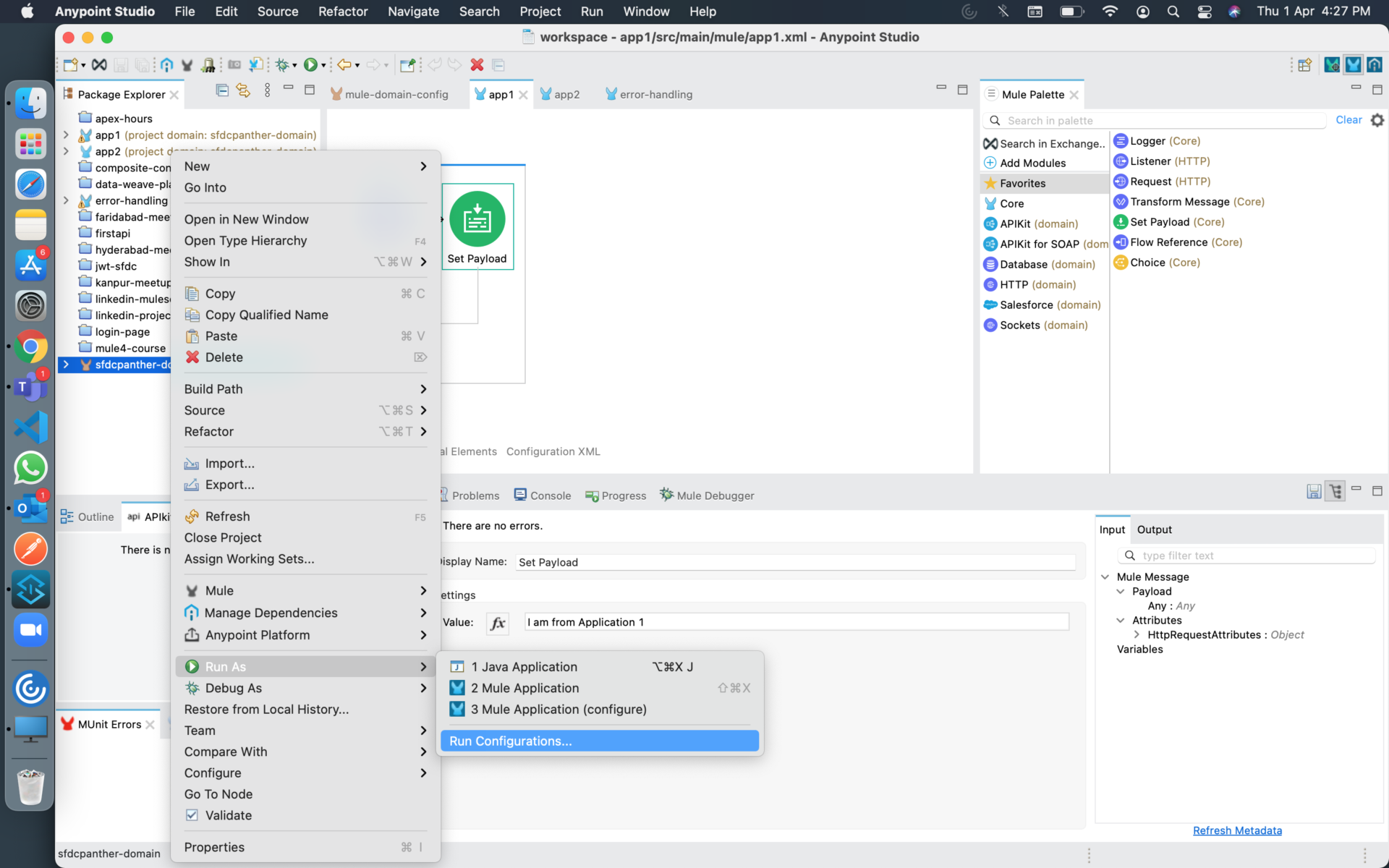Screen dimensions: 1389x868
Task: Click the Save icon in the toolbar
Action: [x=121, y=64]
